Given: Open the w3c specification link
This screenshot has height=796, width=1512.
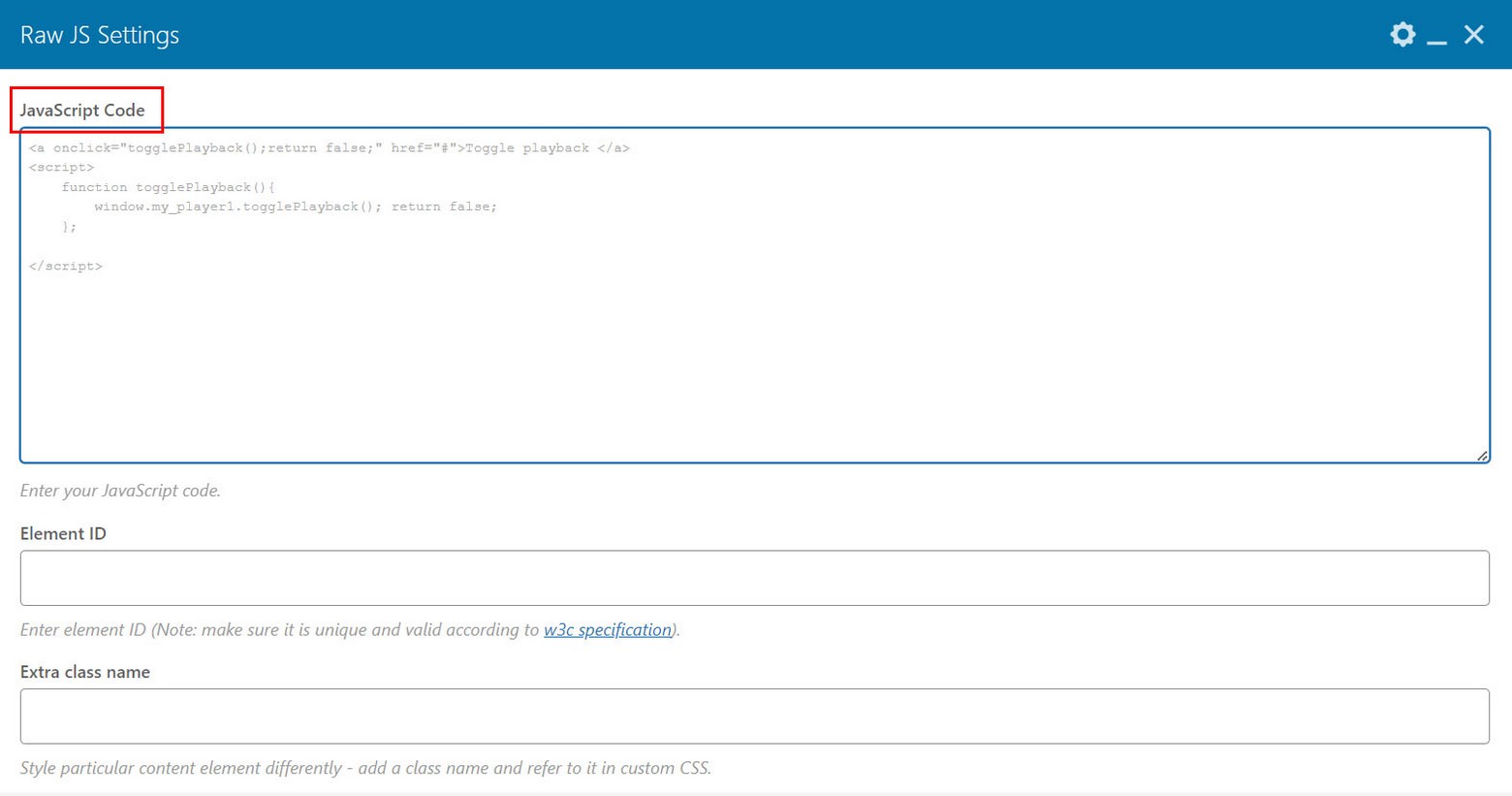Looking at the screenshot, I should [608, 630].
